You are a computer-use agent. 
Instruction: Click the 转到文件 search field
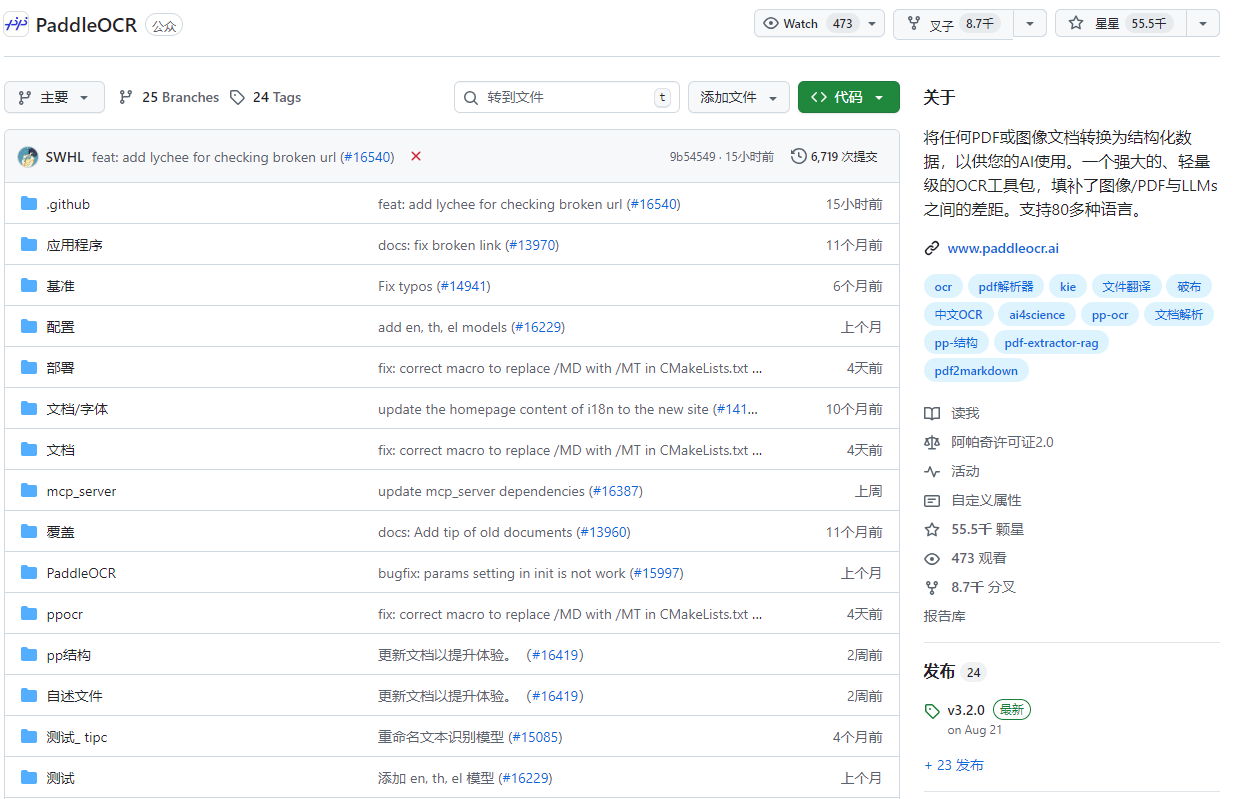567,97
